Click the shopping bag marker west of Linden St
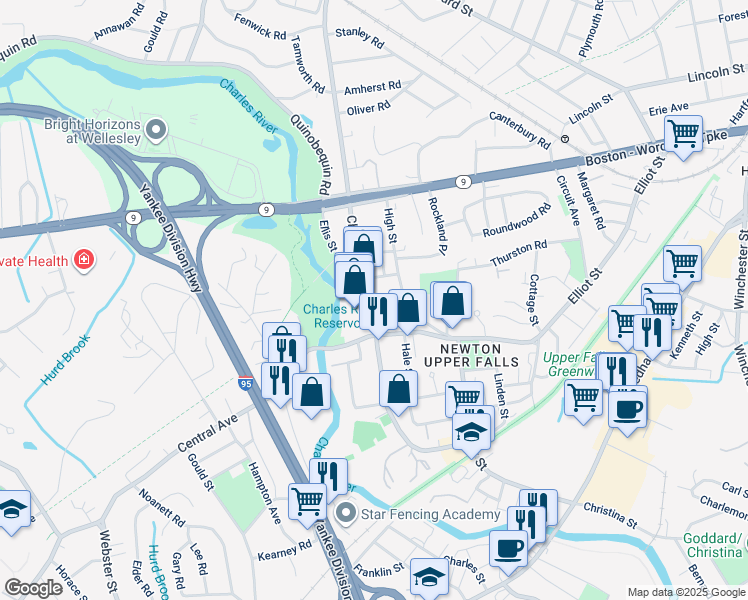The image size is (748, 600). click(x=398, y=390)
